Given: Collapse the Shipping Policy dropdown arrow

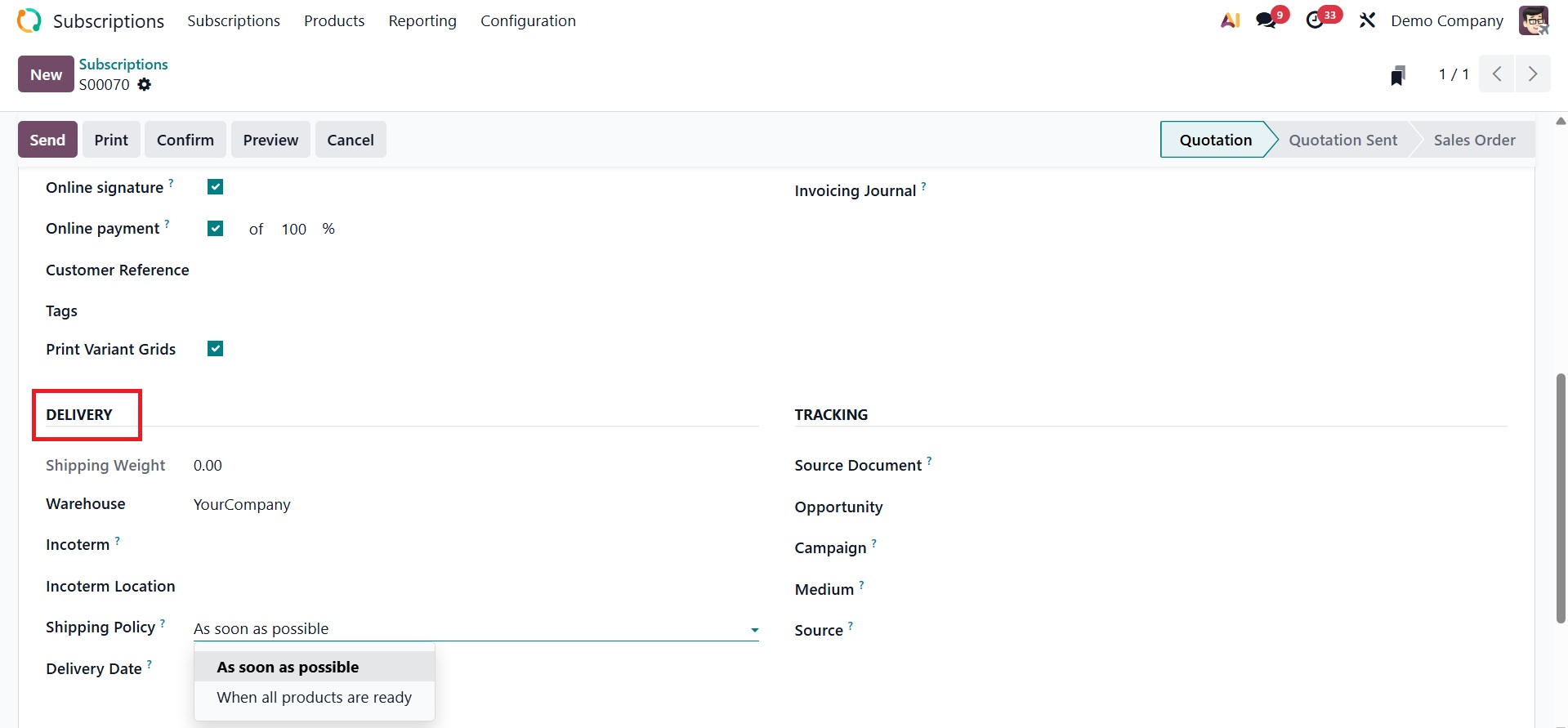Looking at the screenshot, I should [754, 630].
